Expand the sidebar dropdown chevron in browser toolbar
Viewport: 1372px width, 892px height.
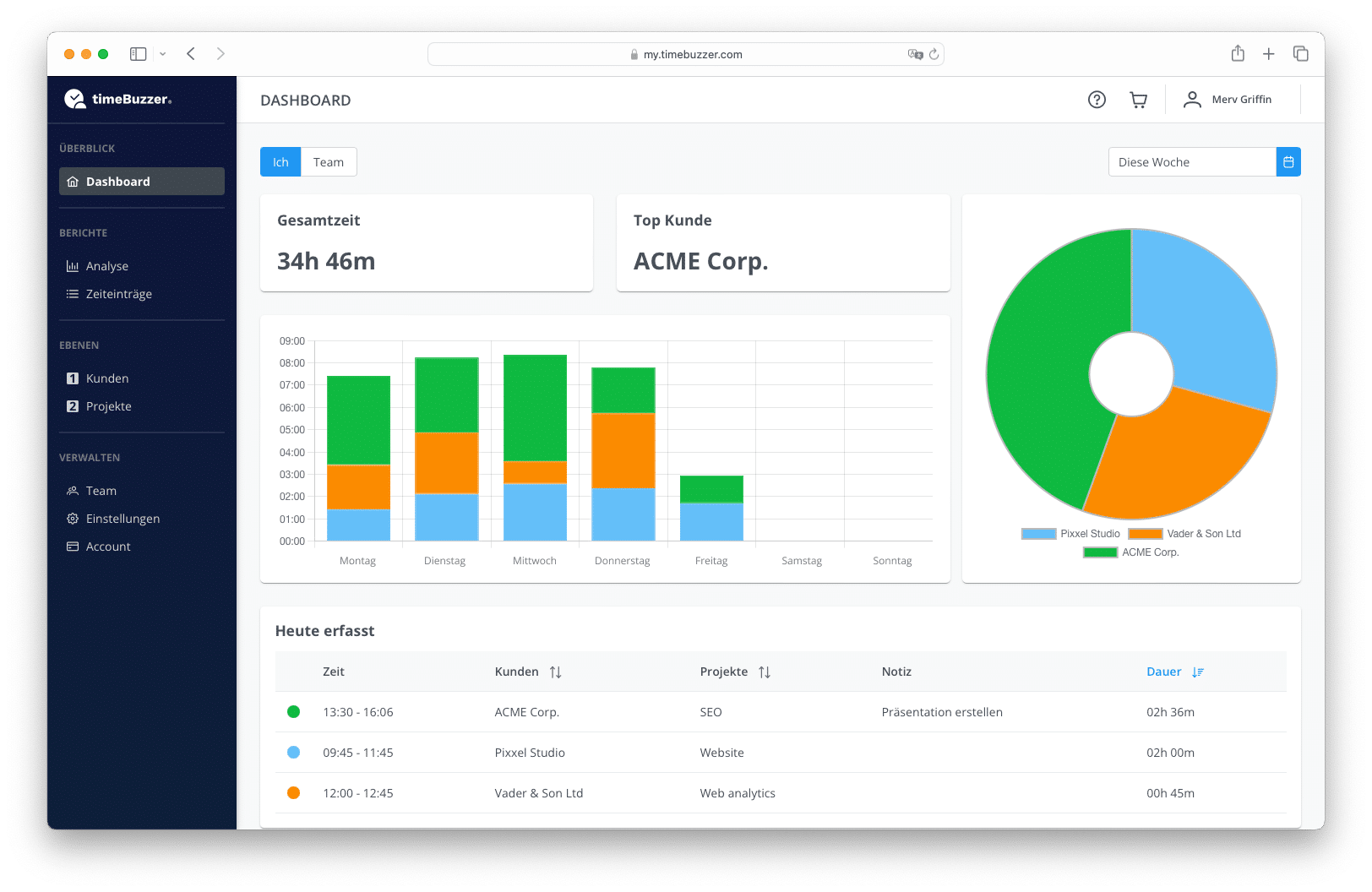pyautogui.click(x=163, y=54)
